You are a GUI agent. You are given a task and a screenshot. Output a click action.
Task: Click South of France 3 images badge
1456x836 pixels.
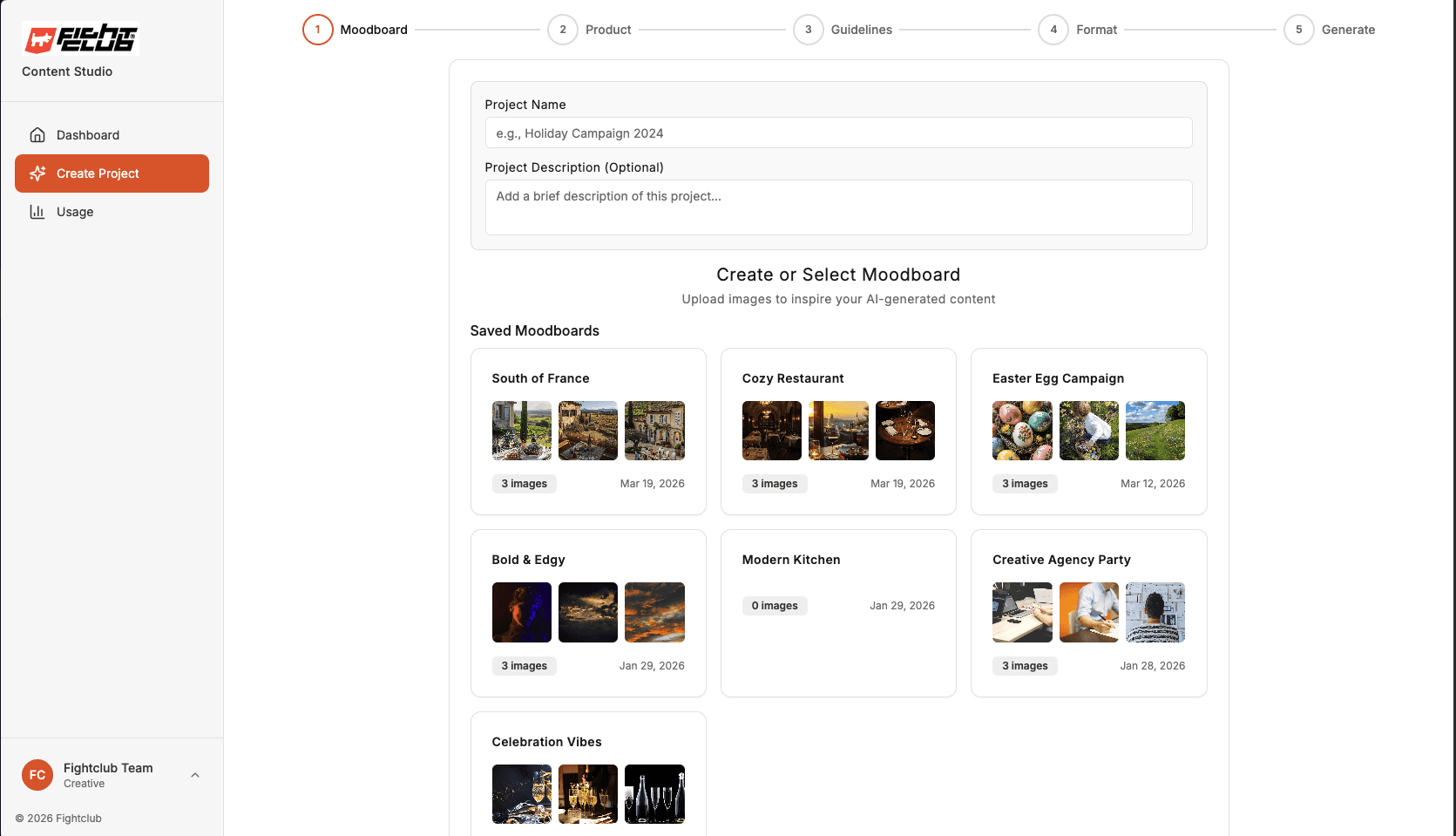[525, 484]
